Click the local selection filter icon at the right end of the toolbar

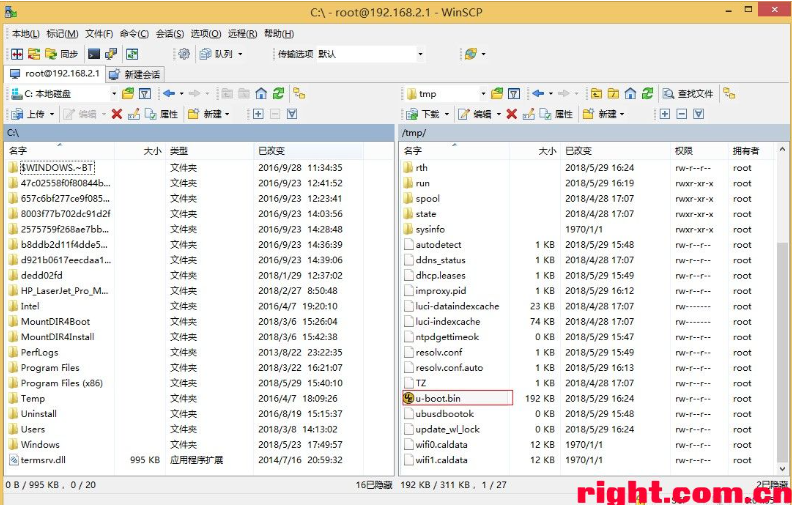coord(291,114)
